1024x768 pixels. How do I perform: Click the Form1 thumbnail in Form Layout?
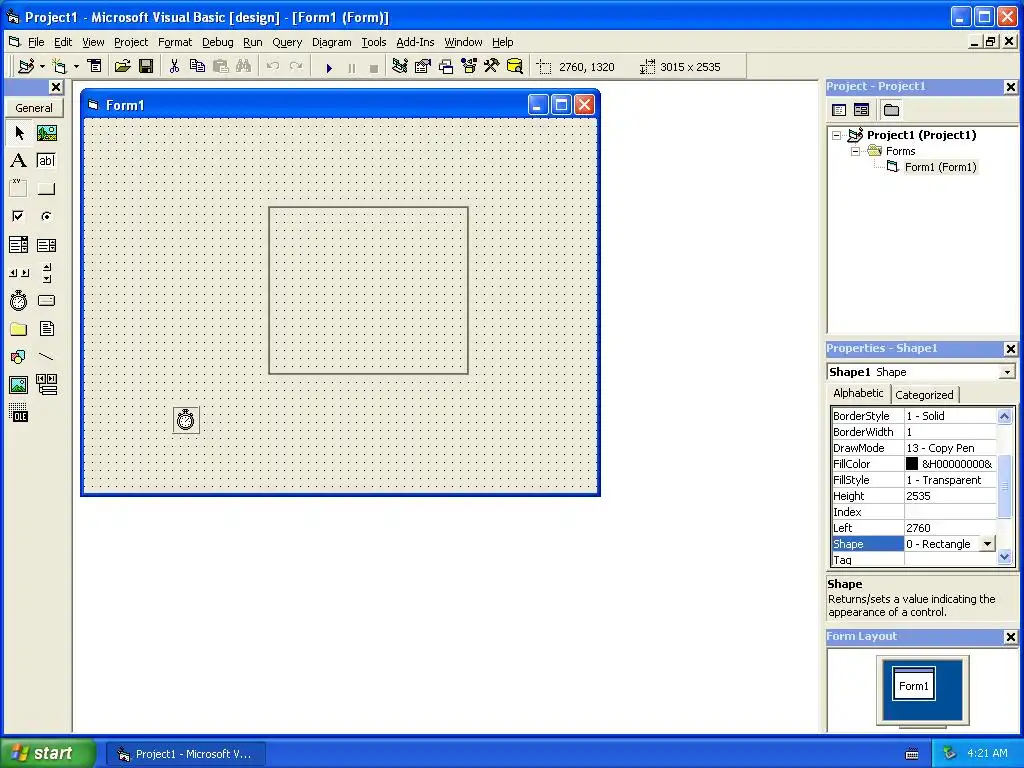point(914,684)
